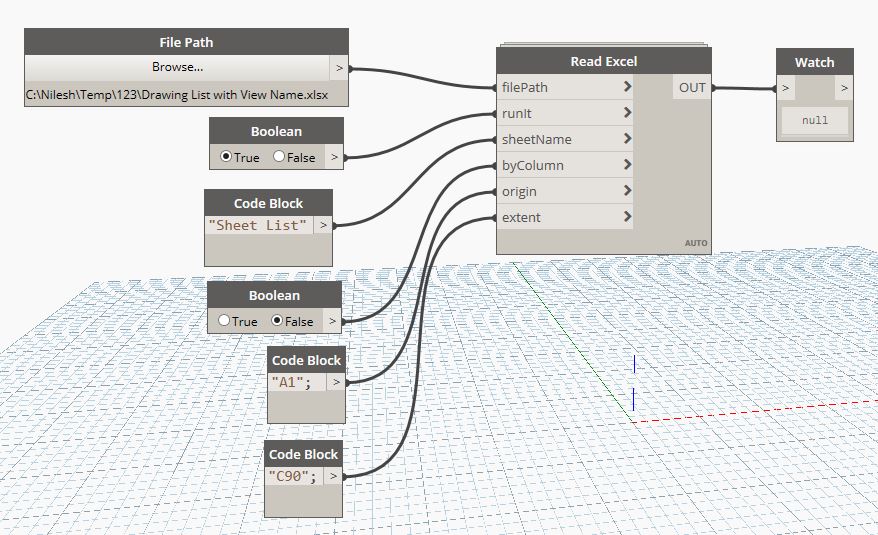Click filePath input port on Read Excel
878x535 pixels.
tap(564, 87)
